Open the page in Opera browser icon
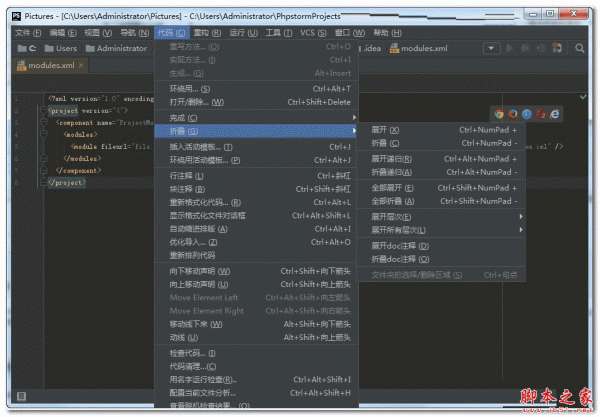The image size is (600, 417). pyautogui.click(x=540, y=114)
